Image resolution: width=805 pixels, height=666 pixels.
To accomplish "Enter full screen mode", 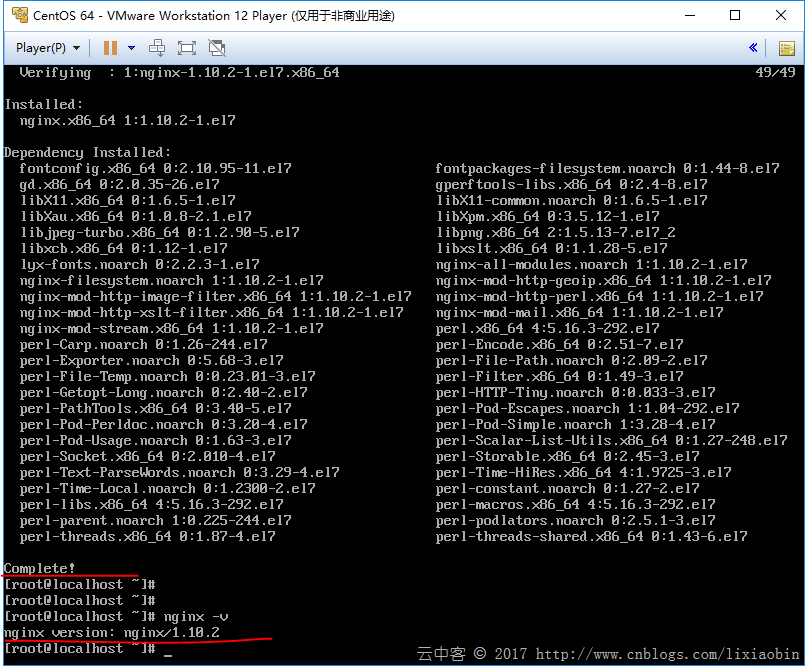I will click(x=186, y=48).
